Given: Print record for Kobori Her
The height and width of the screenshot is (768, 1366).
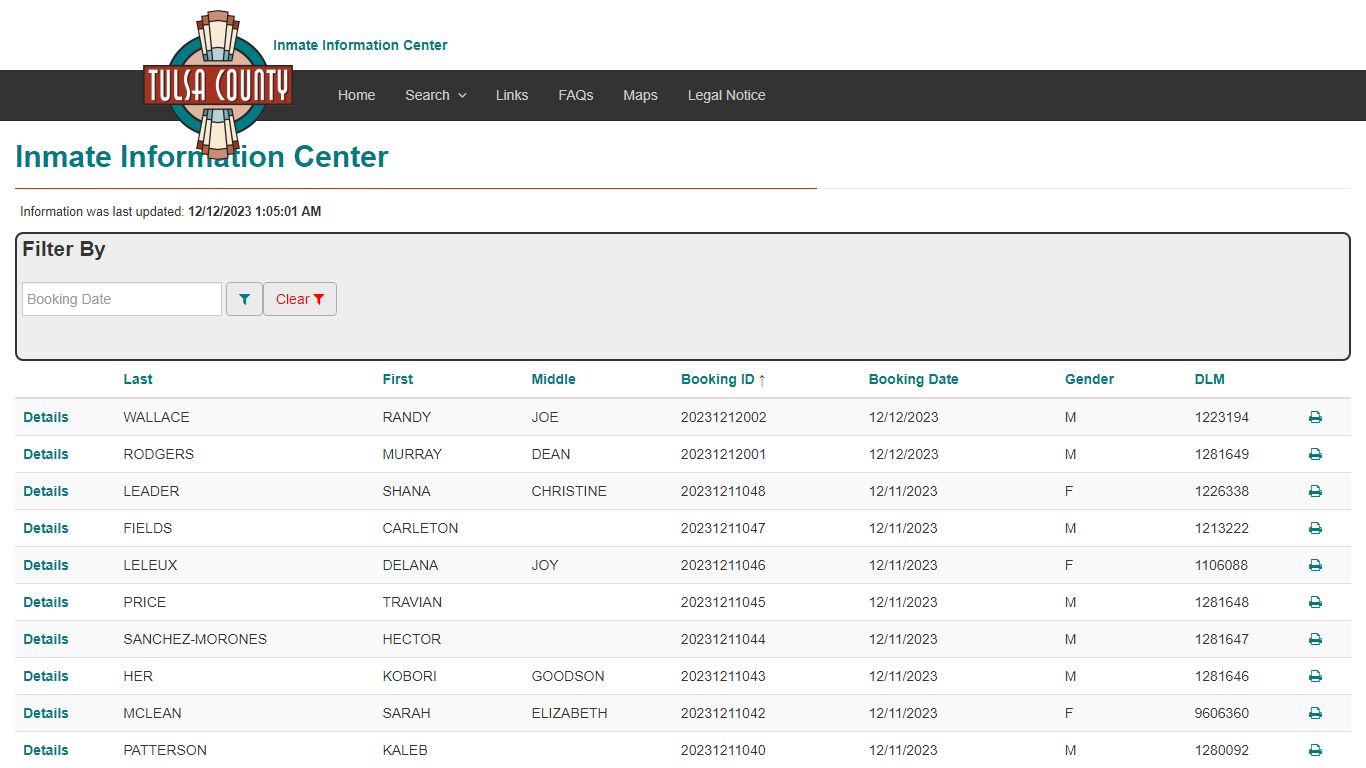Looking at the screenshot, I should point(1315,676).
